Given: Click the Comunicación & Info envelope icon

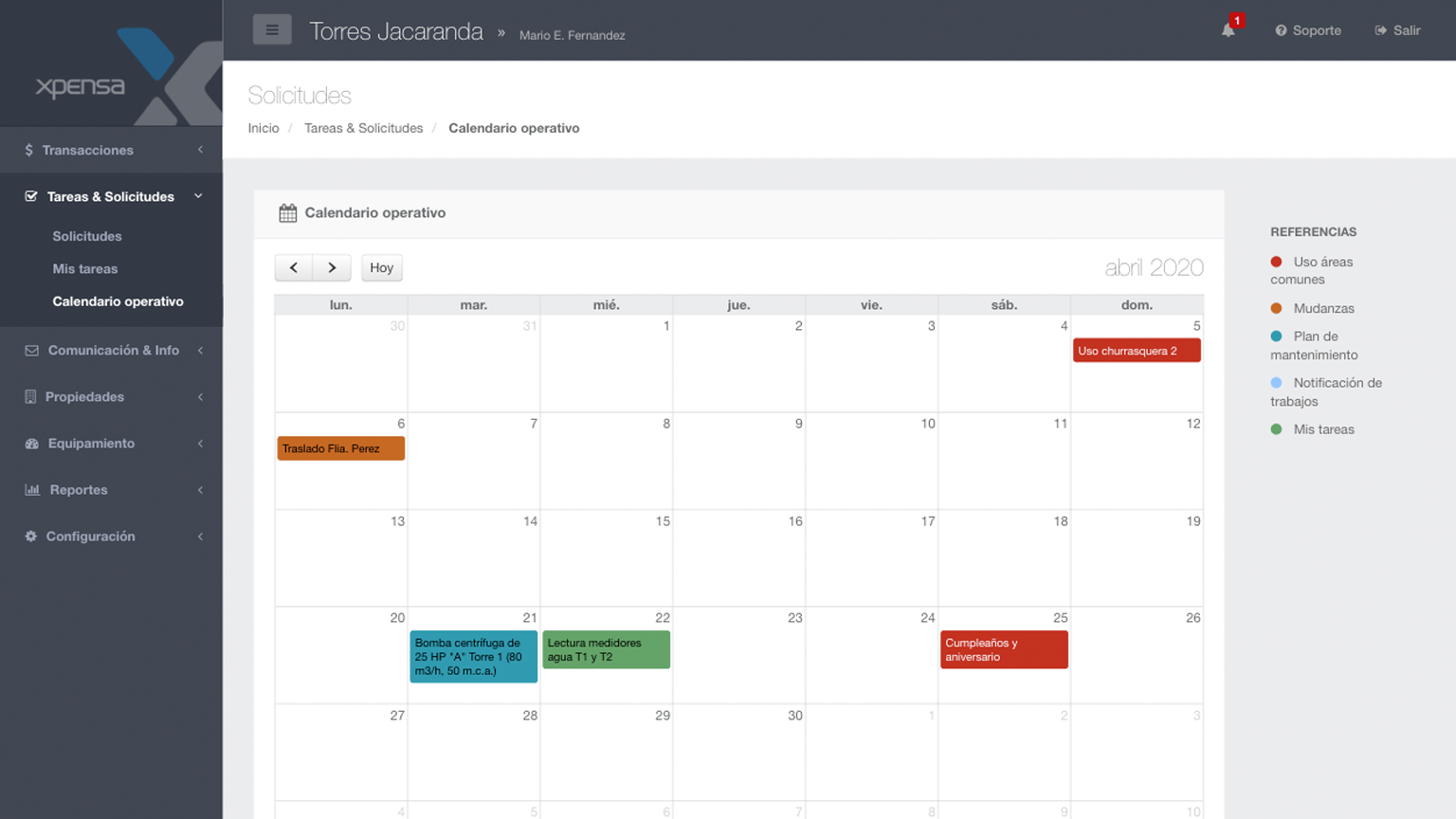Looking at the screenshot, I should pyautogui.click(x=31, y=350).
